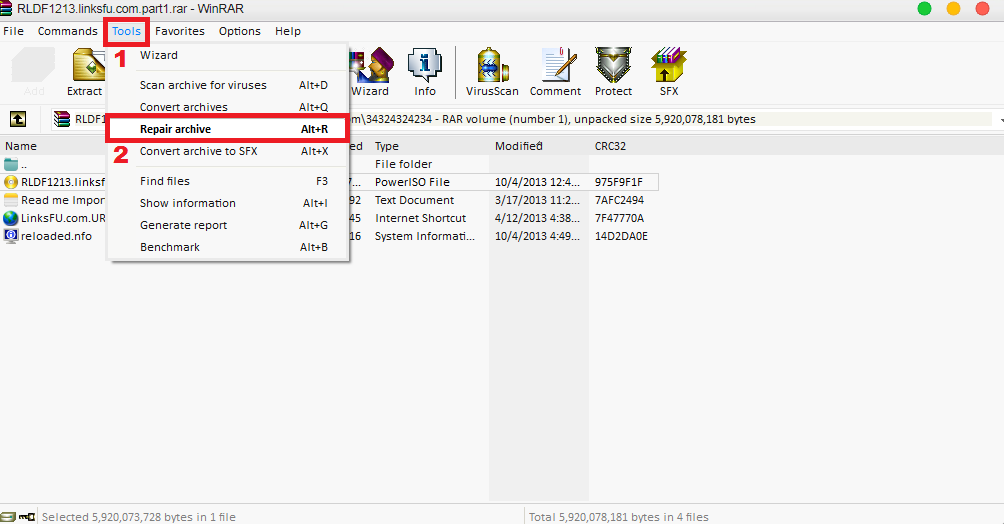Click CRC32 value 14D2DA0E
1004x524 pixels.
click(621, 236)
